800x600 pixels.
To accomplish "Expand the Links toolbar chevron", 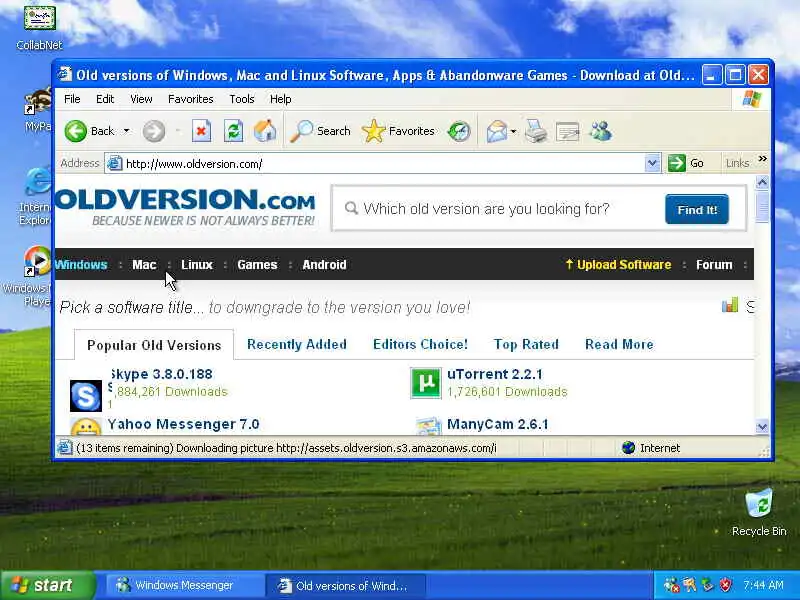I will pos(762,159).
